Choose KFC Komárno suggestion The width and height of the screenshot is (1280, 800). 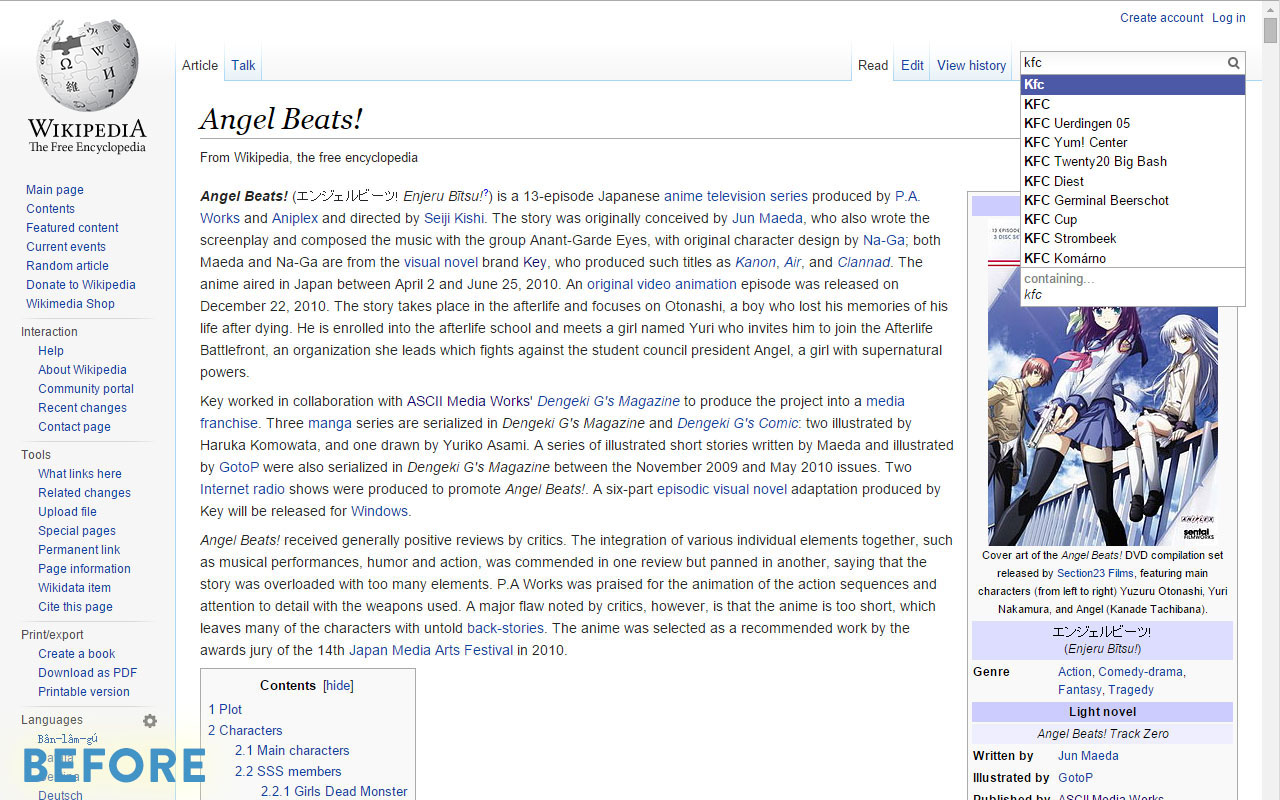click(x=1132, y=258)
